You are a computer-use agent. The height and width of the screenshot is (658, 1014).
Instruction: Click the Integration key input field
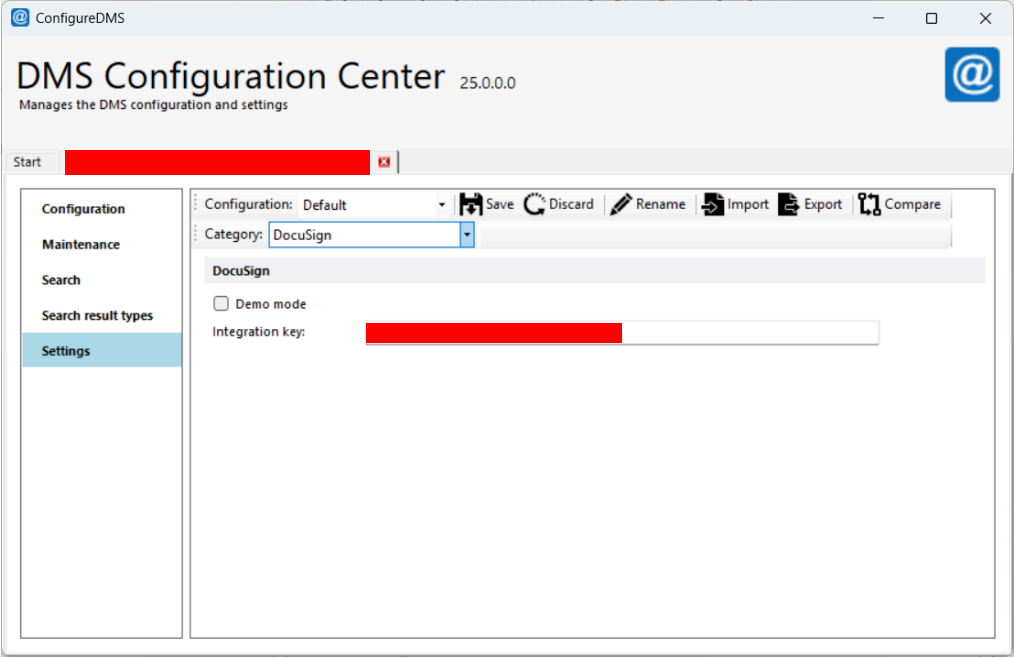pyautogui.click(x=748, y=332)
